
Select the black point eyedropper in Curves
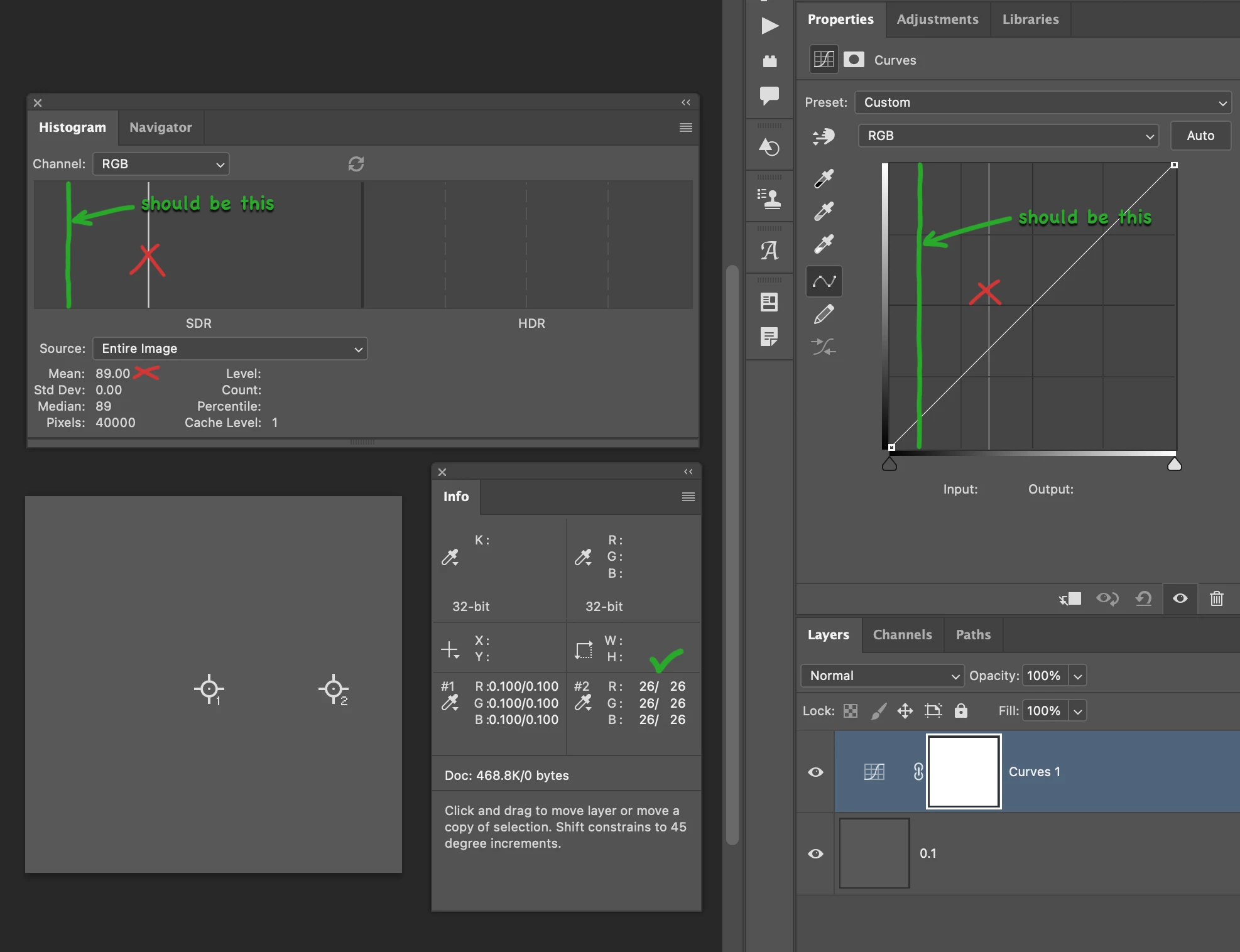tap(824, 179)
